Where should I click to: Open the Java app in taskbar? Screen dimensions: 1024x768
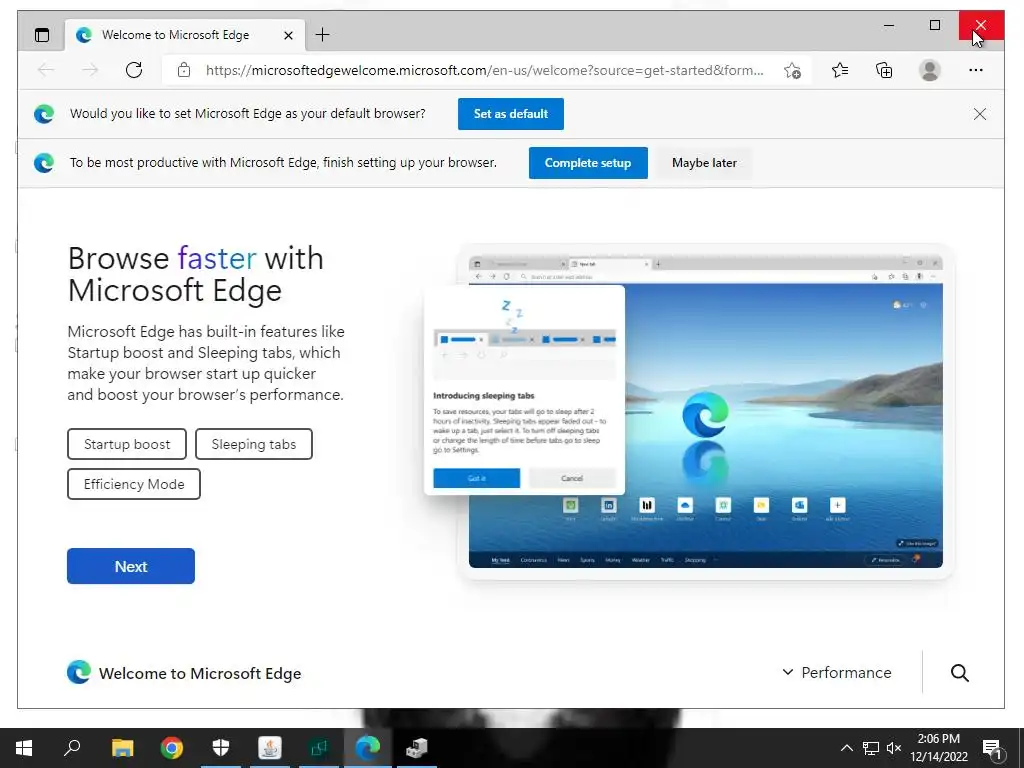pos(270,748)
